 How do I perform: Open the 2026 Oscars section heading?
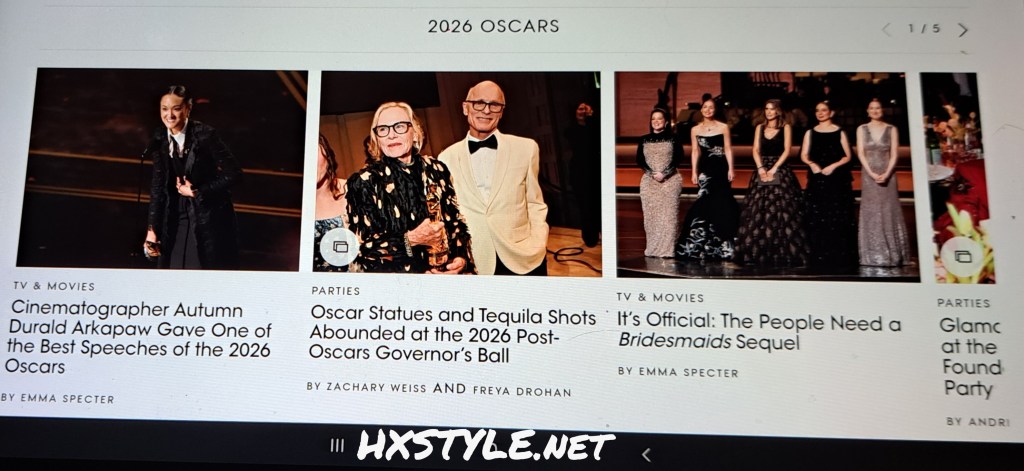click(494, 26)
